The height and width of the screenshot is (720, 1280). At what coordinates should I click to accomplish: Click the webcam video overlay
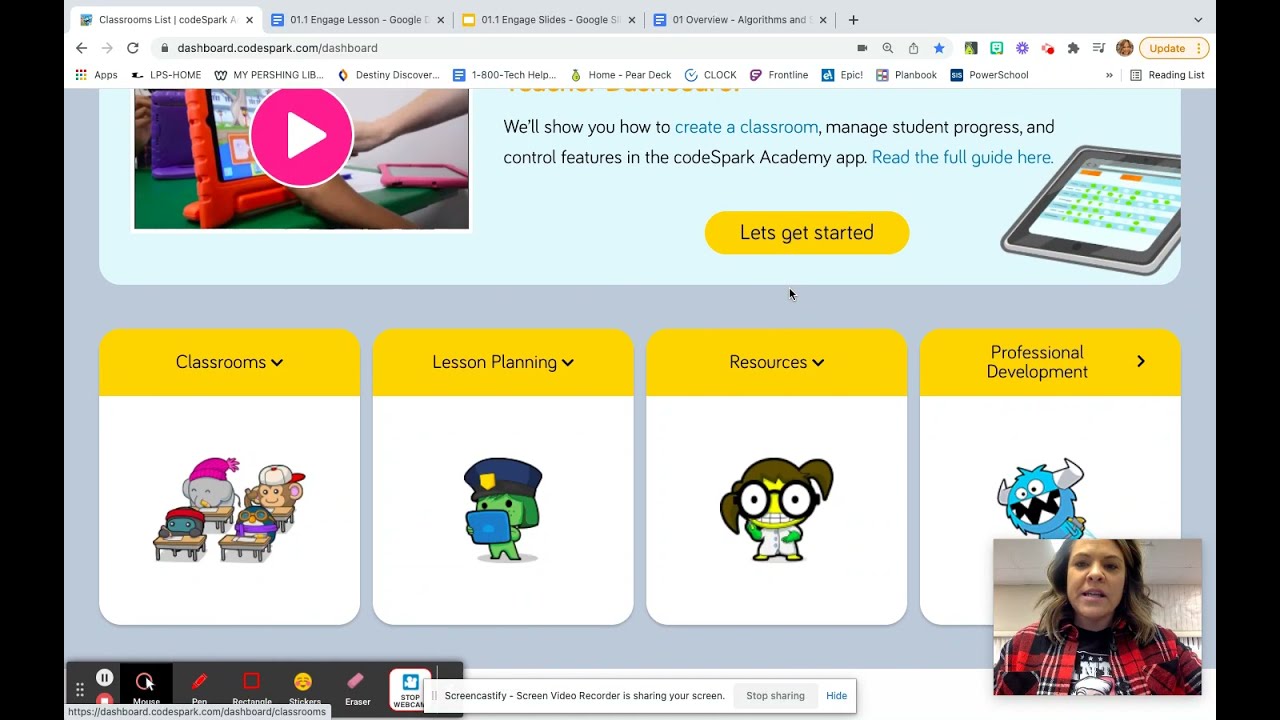pos(1097,617)
